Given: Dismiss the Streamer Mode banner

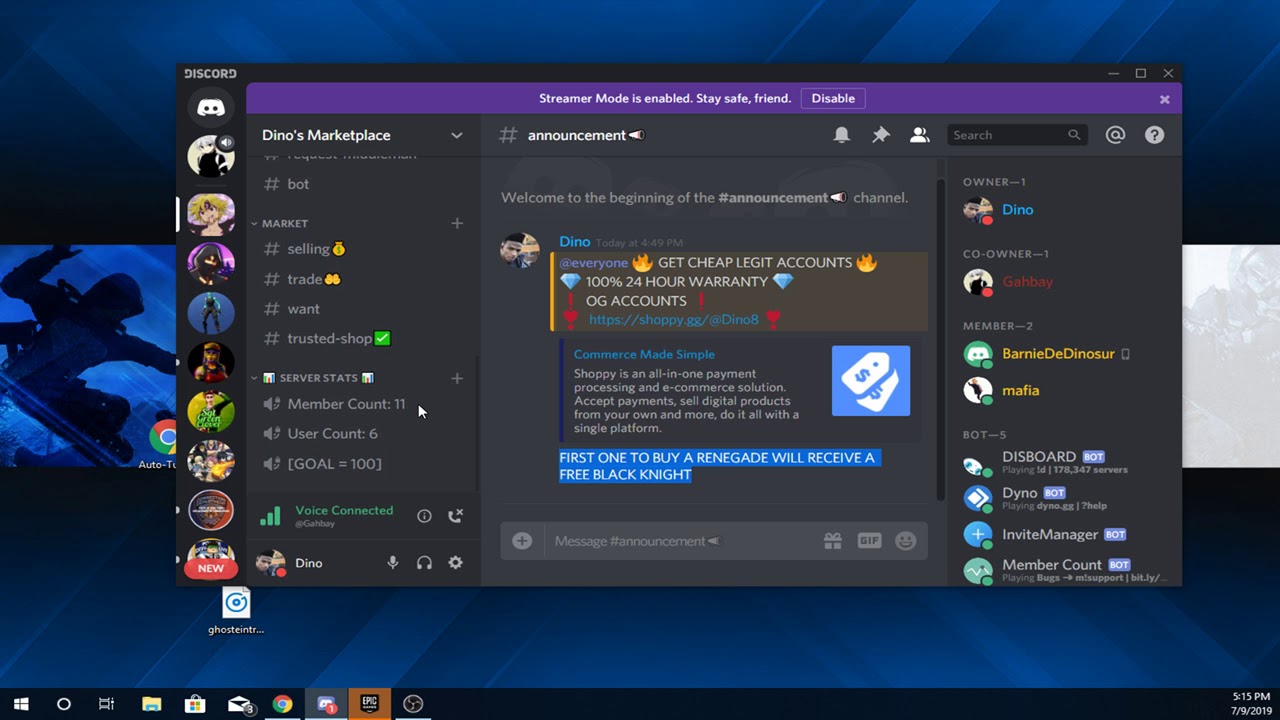Looking at the screenshot, I should (1164, 99).
